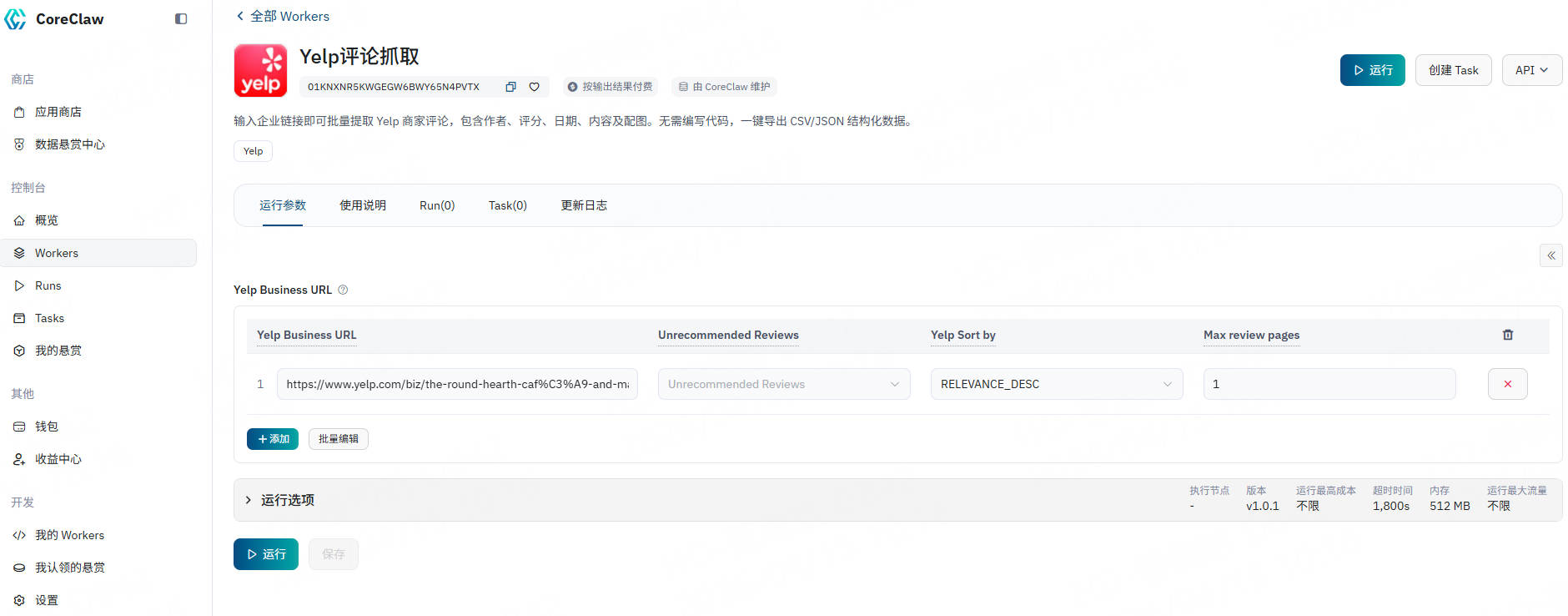Click the Max review pages input field

coord(1329,384)
